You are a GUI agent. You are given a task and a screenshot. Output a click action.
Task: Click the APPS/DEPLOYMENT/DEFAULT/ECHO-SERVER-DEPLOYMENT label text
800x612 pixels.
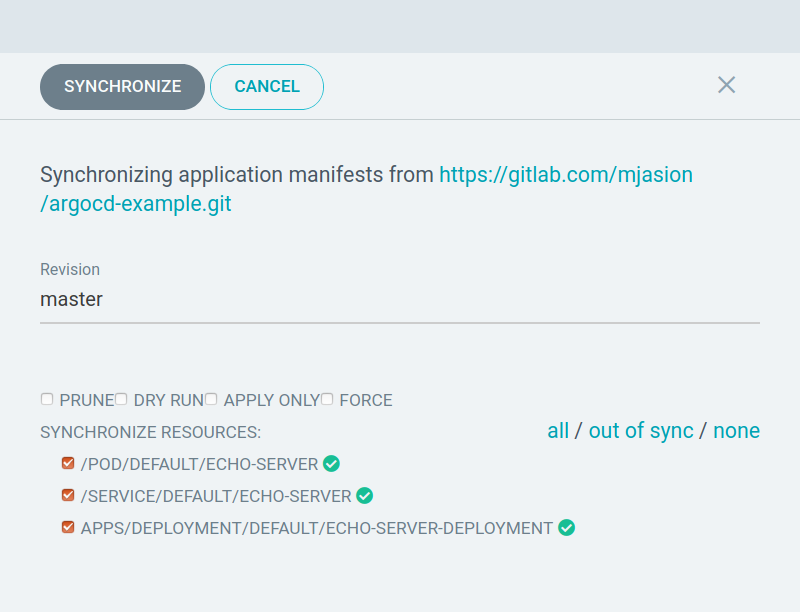click(316, 528)
